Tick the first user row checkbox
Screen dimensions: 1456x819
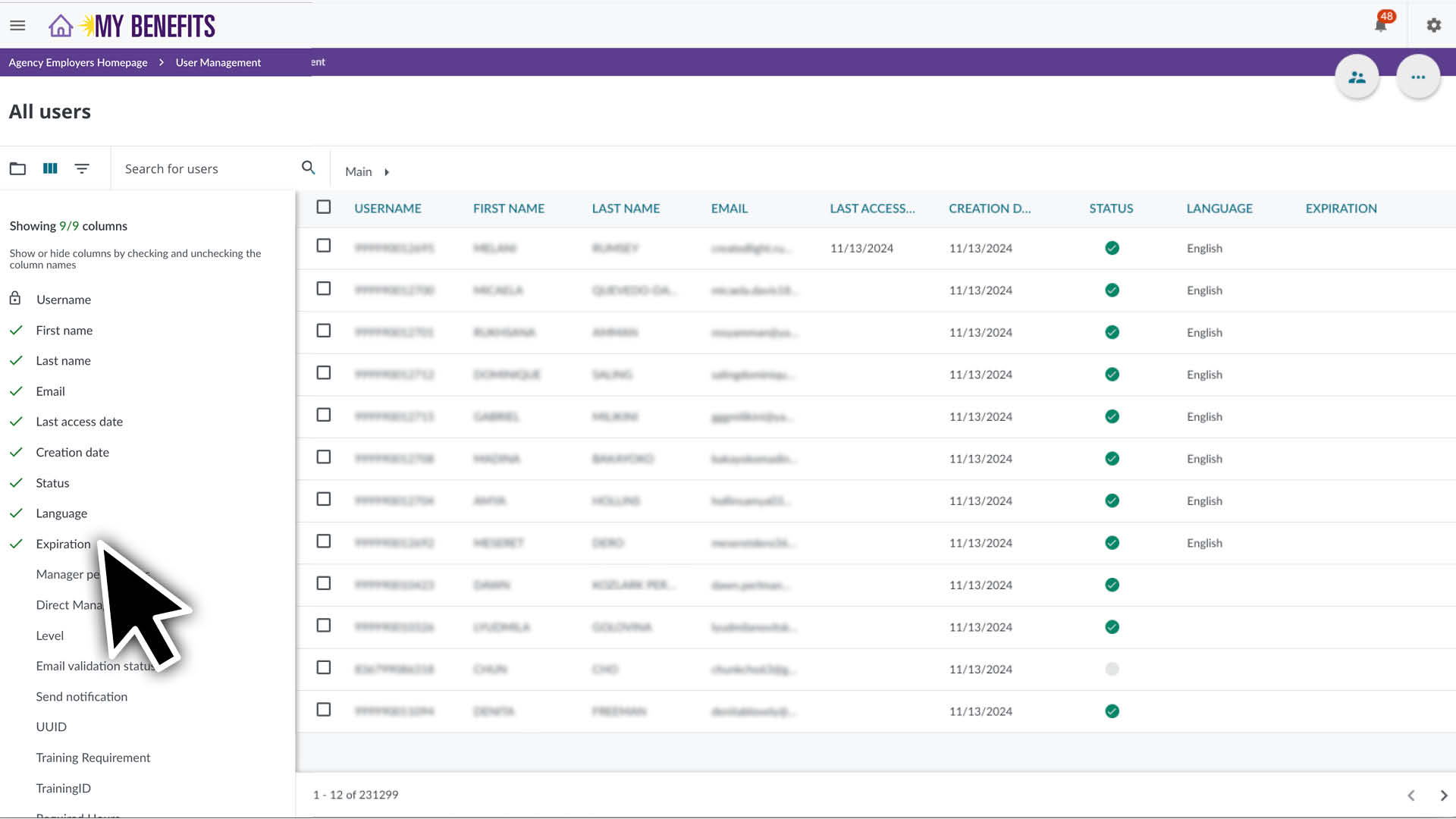[x=324, y=246]
